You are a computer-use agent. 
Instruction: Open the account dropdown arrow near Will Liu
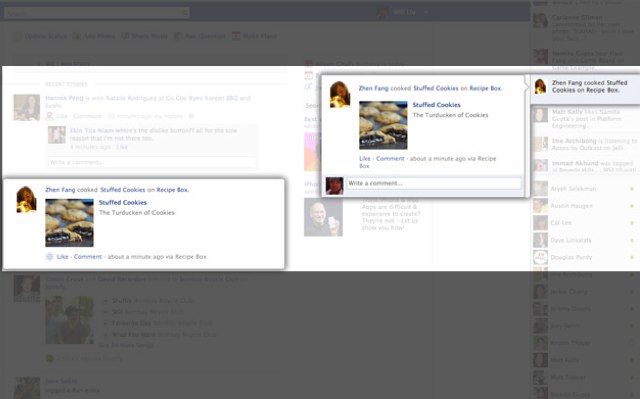coord(426,12)
